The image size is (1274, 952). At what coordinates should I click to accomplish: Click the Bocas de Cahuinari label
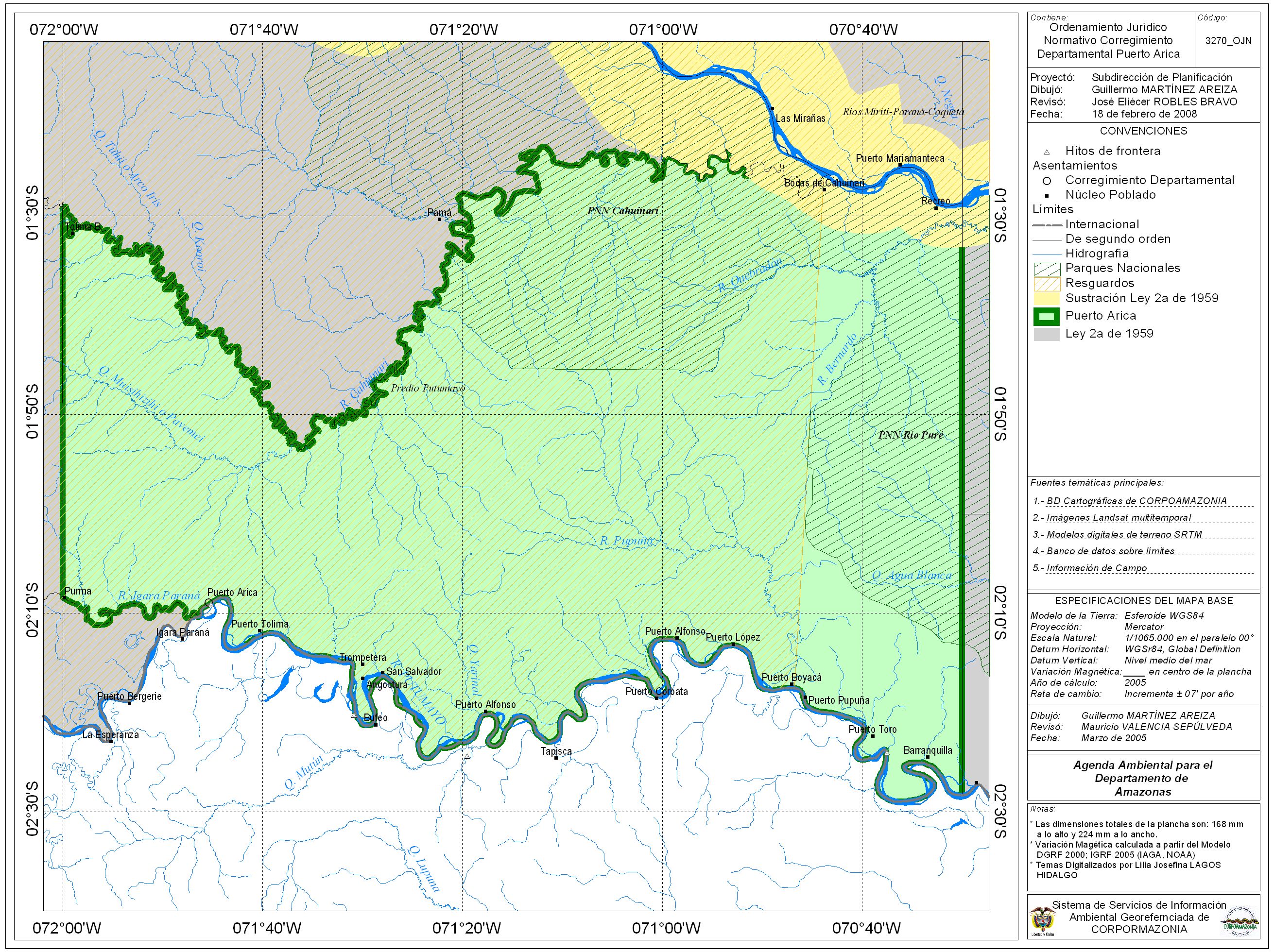(x=824, y=183)
